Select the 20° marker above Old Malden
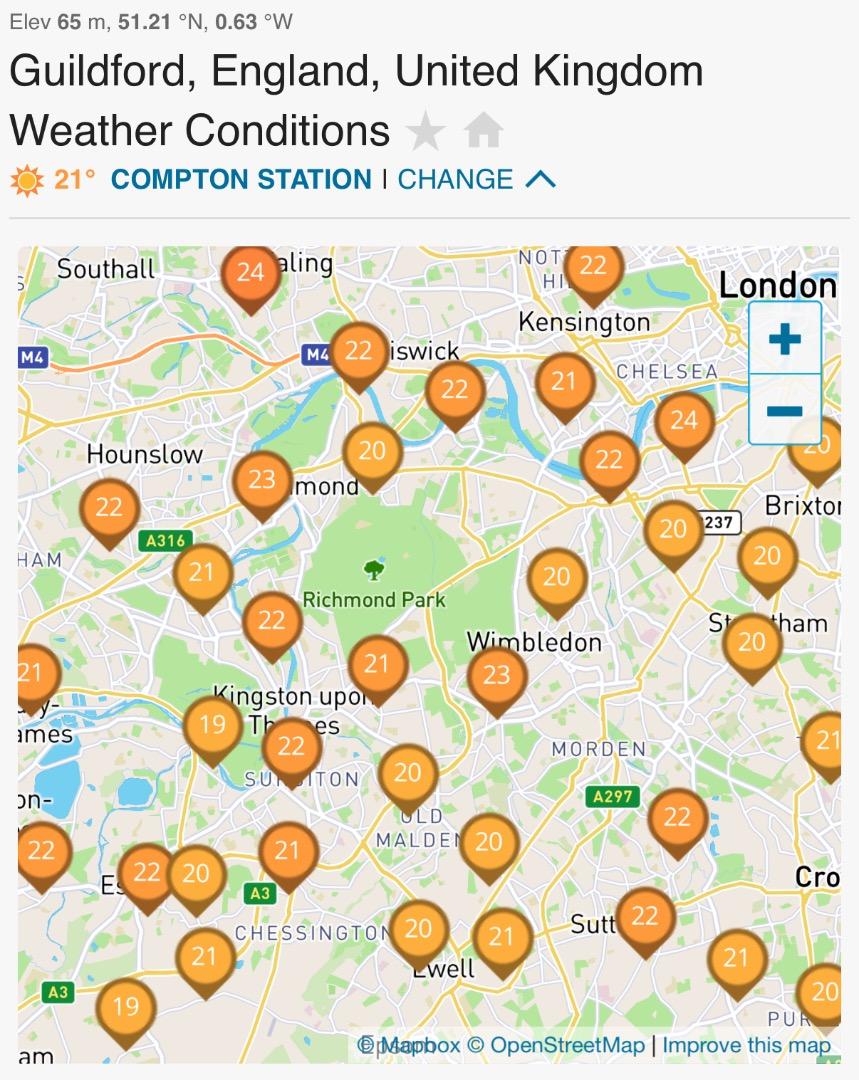The height and width of the screenshot is (1080, 859). (408, 778)
